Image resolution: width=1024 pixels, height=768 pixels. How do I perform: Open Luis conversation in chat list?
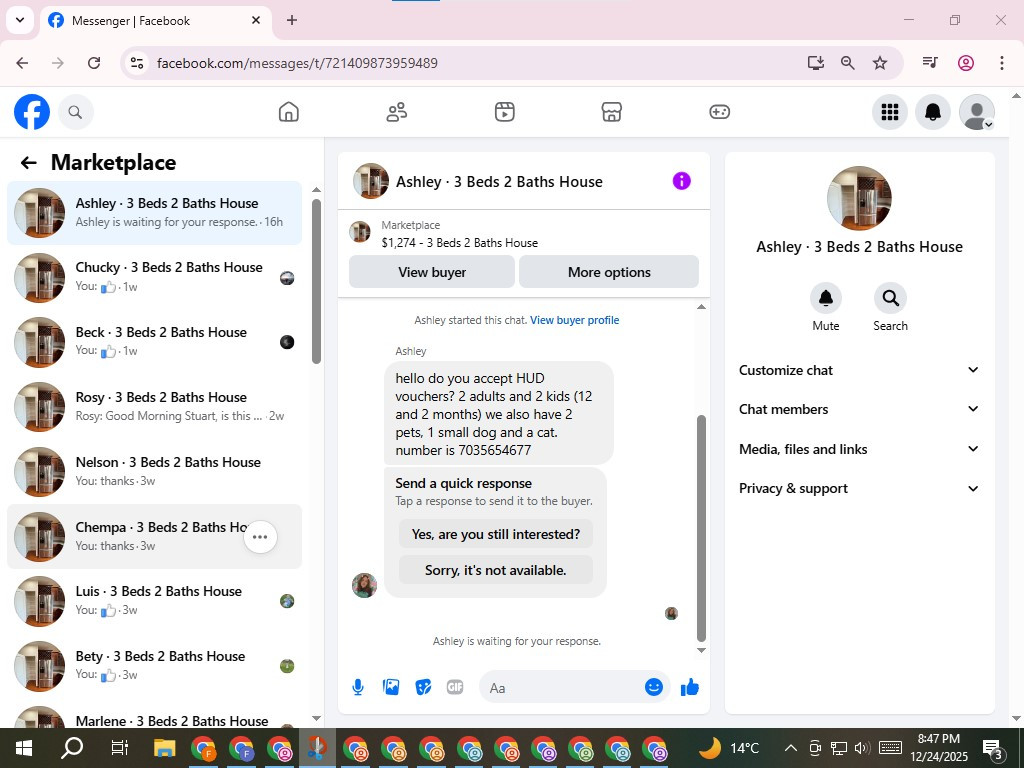155,601
